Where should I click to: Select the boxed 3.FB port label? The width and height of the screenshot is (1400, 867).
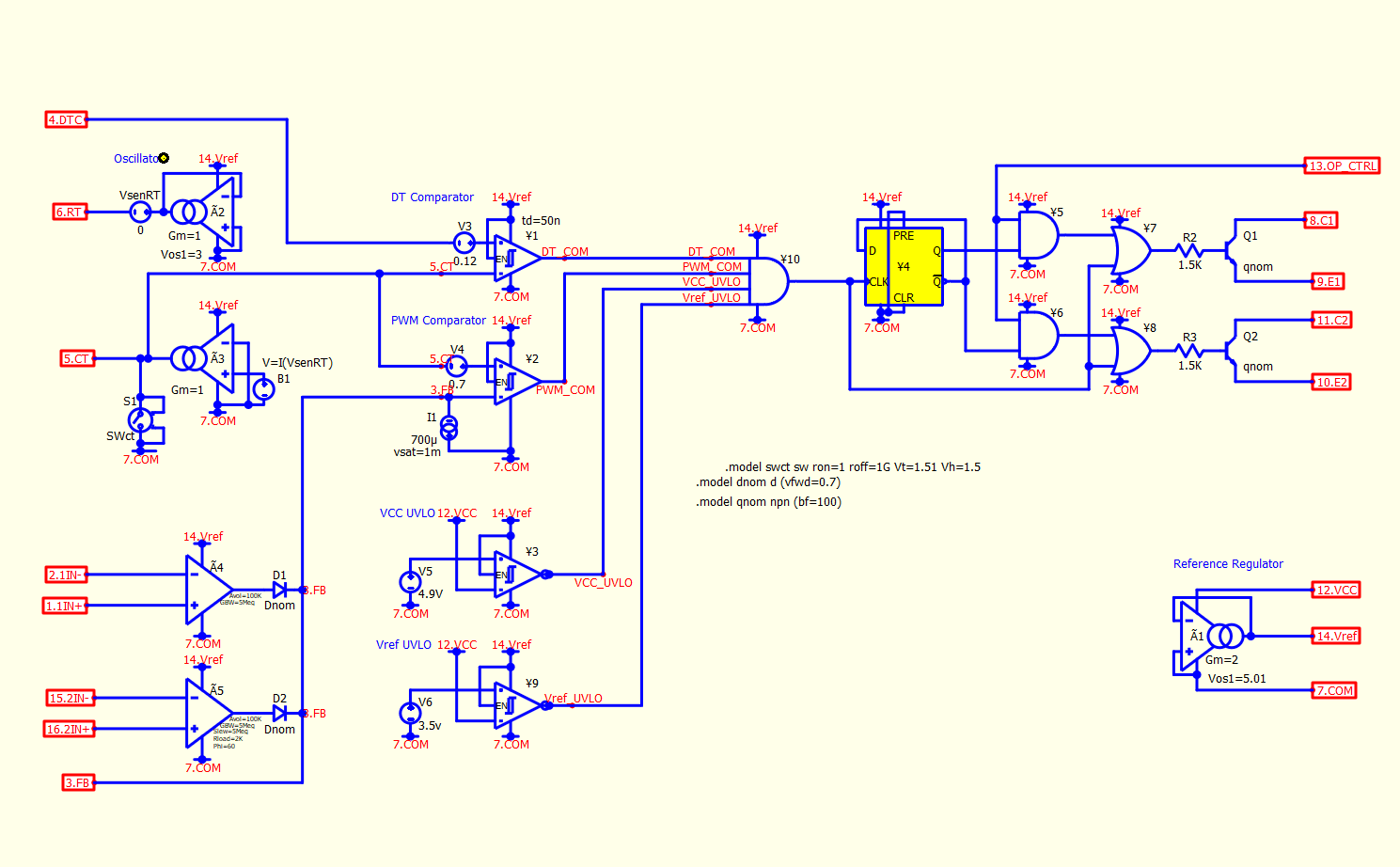coord(78,782)
